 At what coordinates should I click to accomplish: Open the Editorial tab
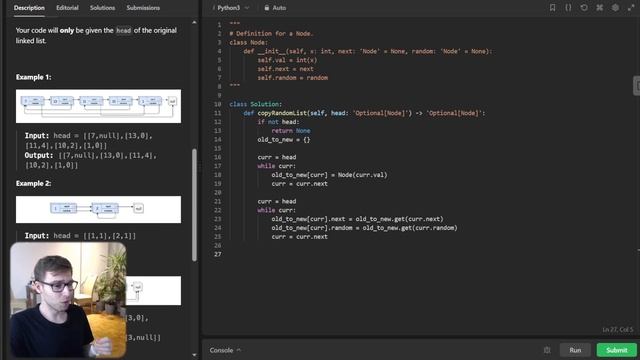click(x=67, y=8)
